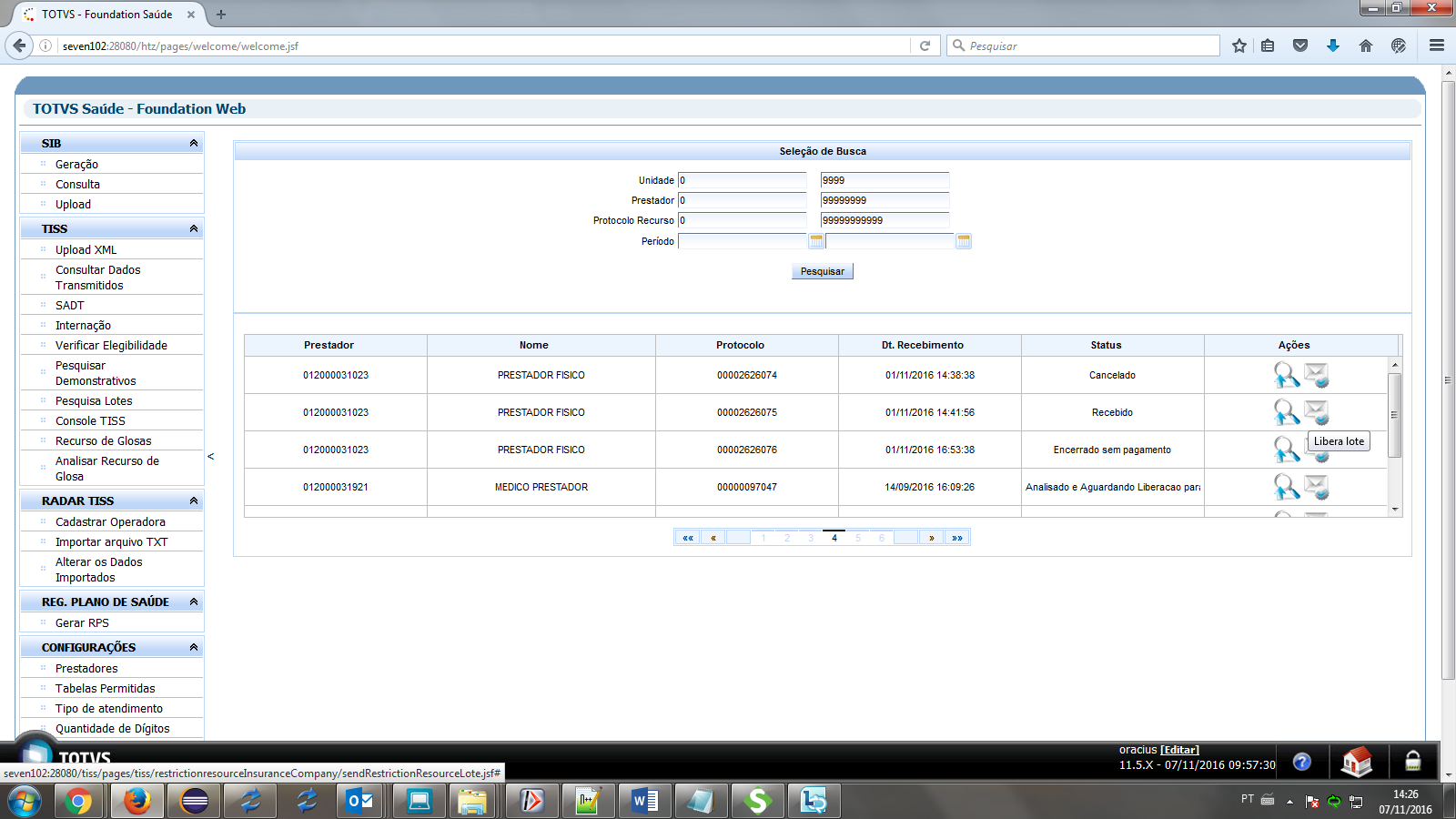Go to home via the red house icon

[x=1357, y=761]
